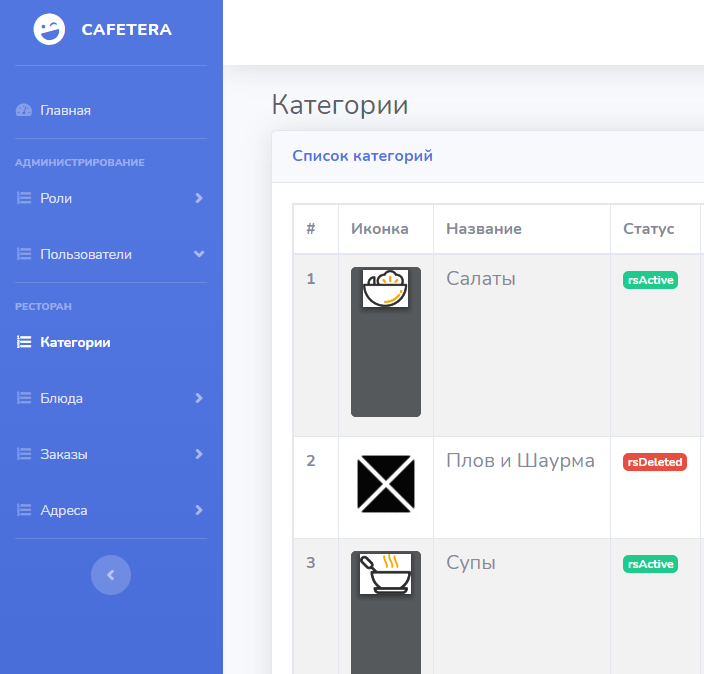Viewport: 704px width, 674px height.
Task: Click the list icon next to Категории
Action: (24, 342)
